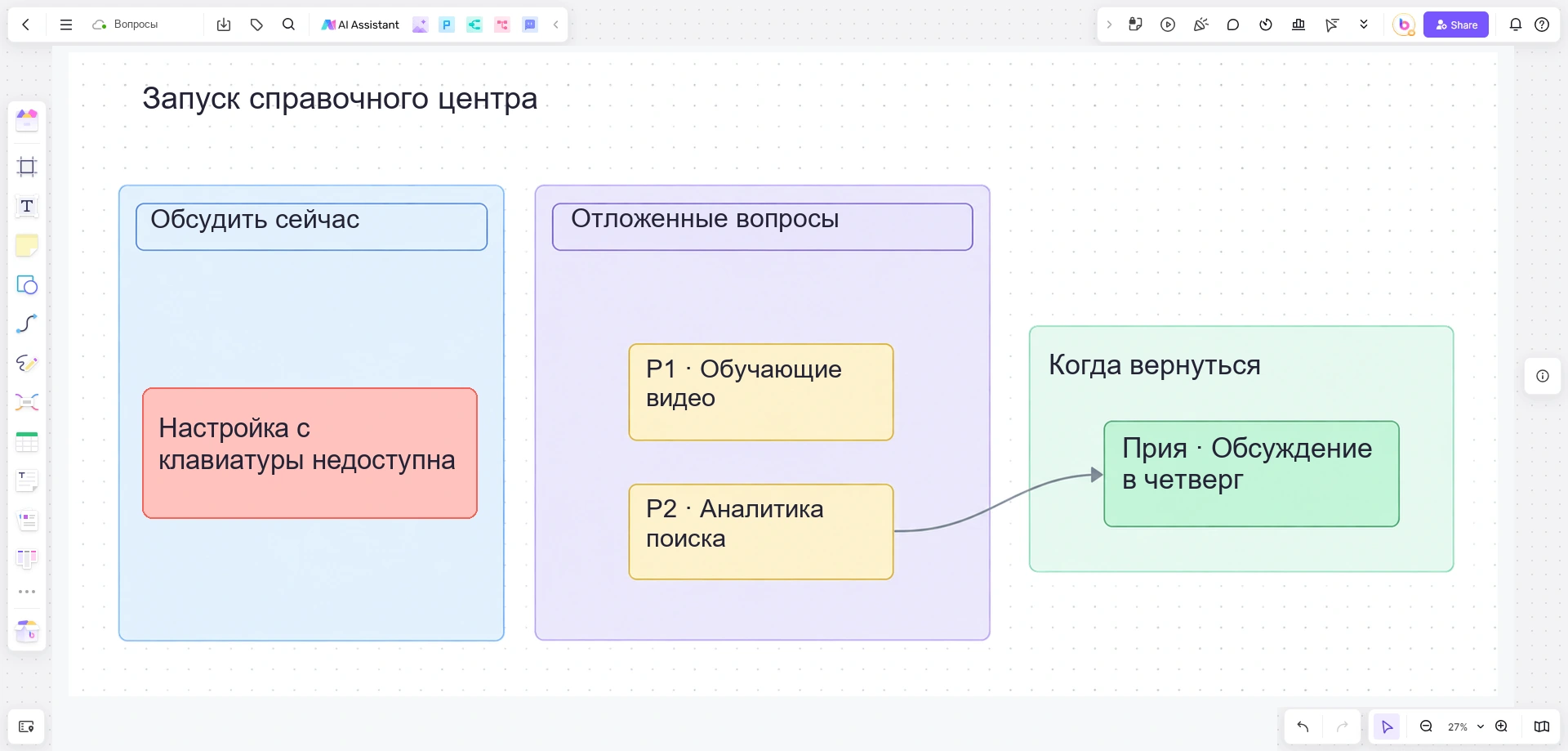Select the Shape tool
The width and height of the screenshot is (1568, 751).
[27, 284]
